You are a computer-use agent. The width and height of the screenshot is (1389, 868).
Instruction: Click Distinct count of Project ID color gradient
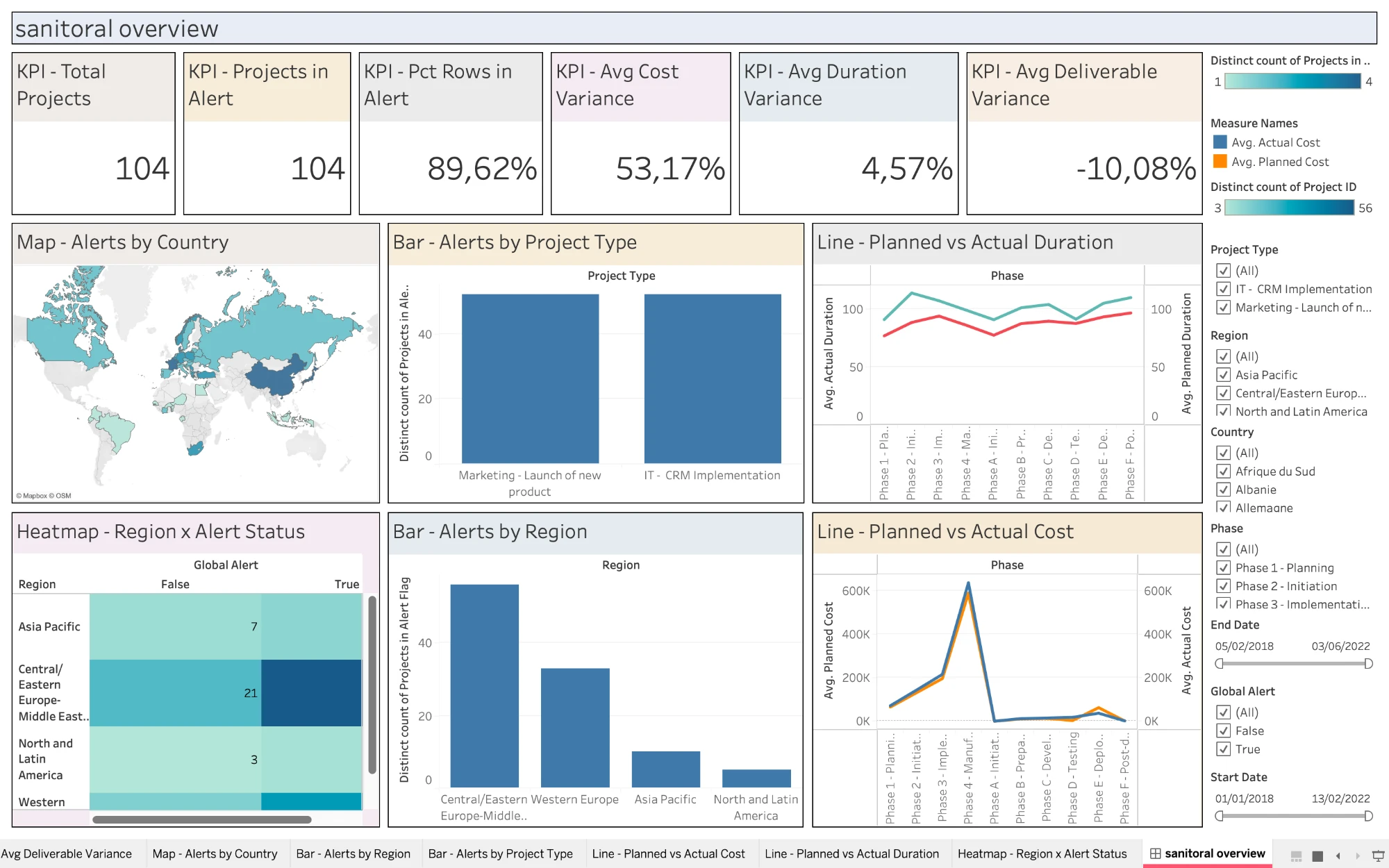tap(1290, 208)
